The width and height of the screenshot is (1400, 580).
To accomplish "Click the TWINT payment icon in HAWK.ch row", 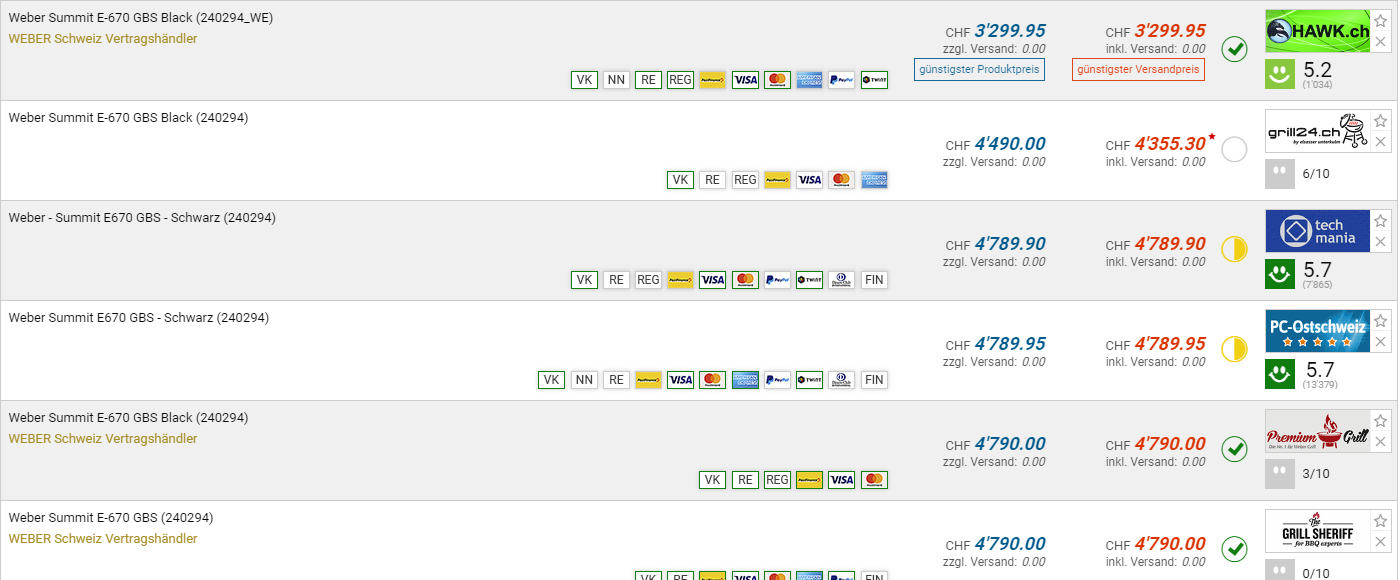I will point(874,80).
